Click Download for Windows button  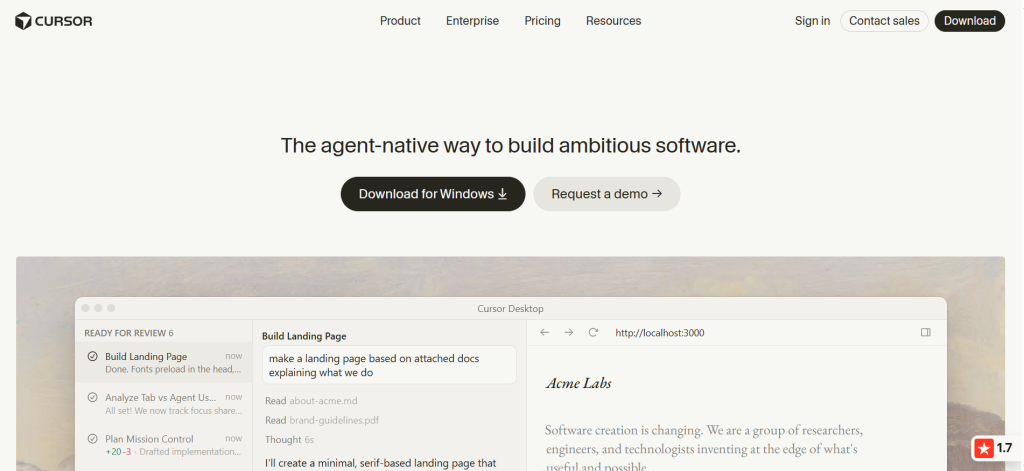pos(433,194)
